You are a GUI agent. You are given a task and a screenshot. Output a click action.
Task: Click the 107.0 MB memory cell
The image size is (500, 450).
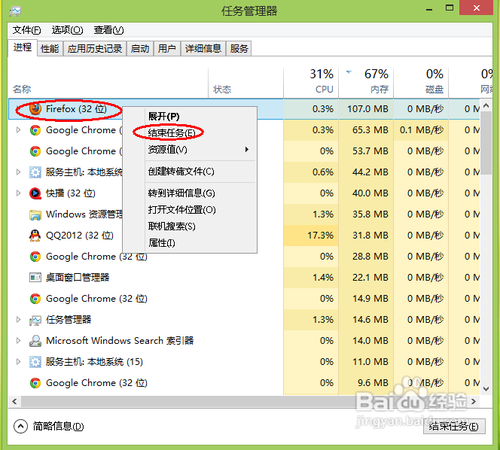(x=366, y=109)
